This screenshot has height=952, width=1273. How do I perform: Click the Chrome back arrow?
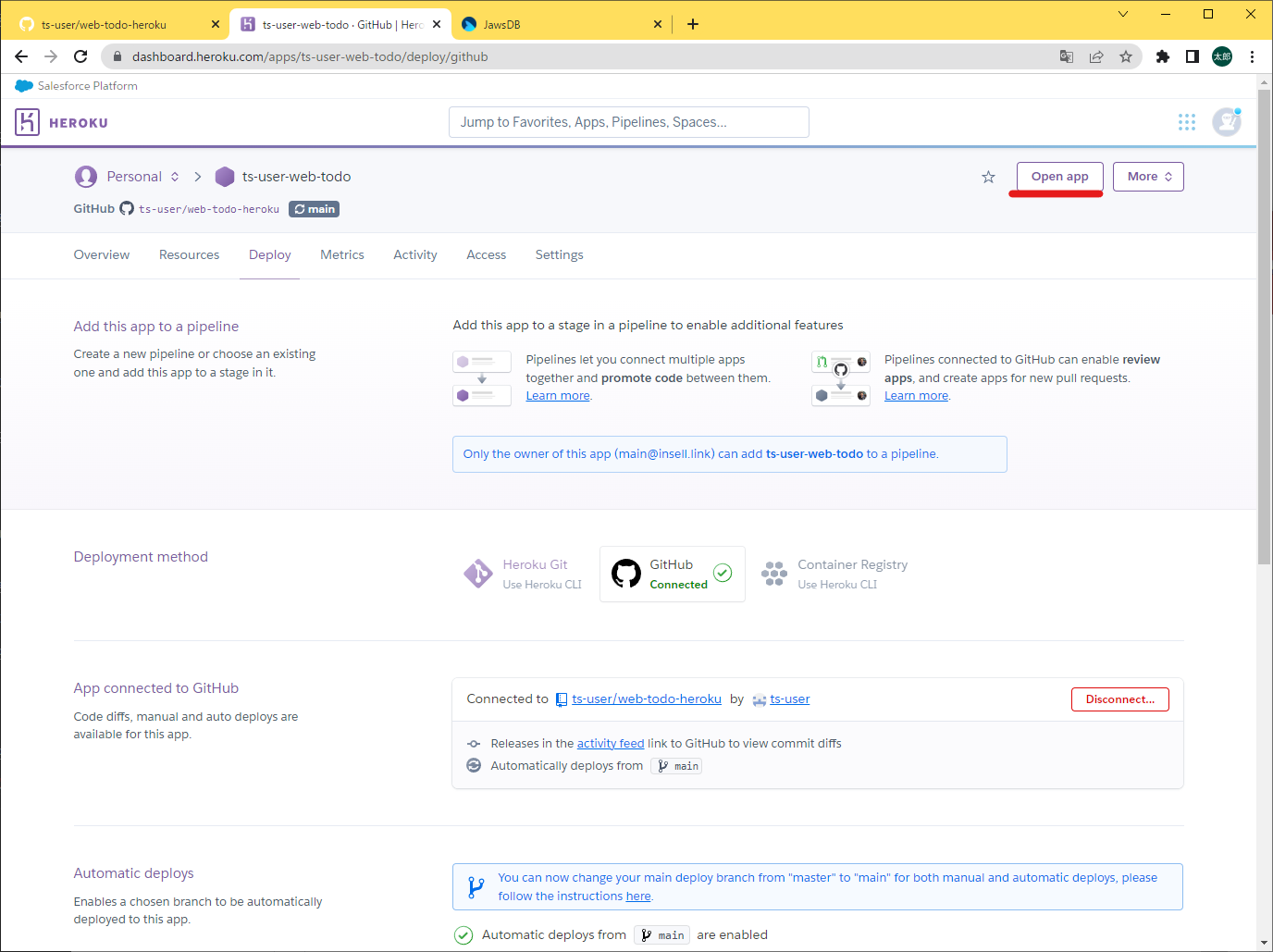21,56
